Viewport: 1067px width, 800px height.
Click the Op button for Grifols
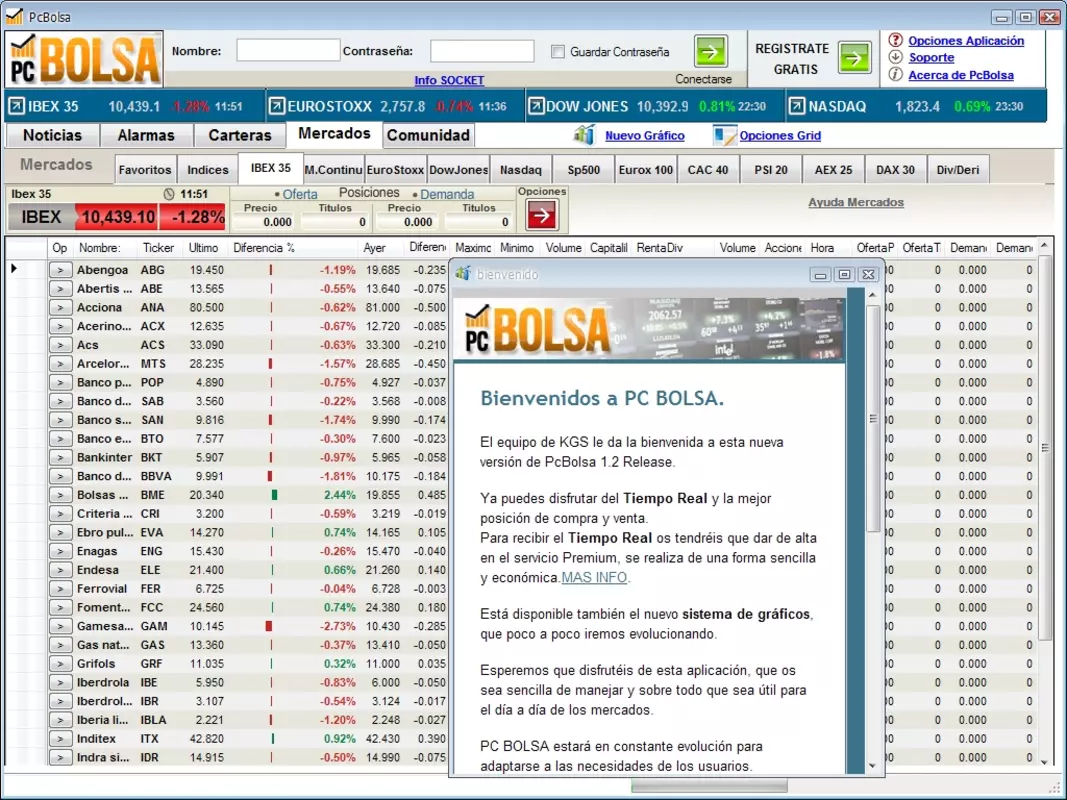pos(60,664)
